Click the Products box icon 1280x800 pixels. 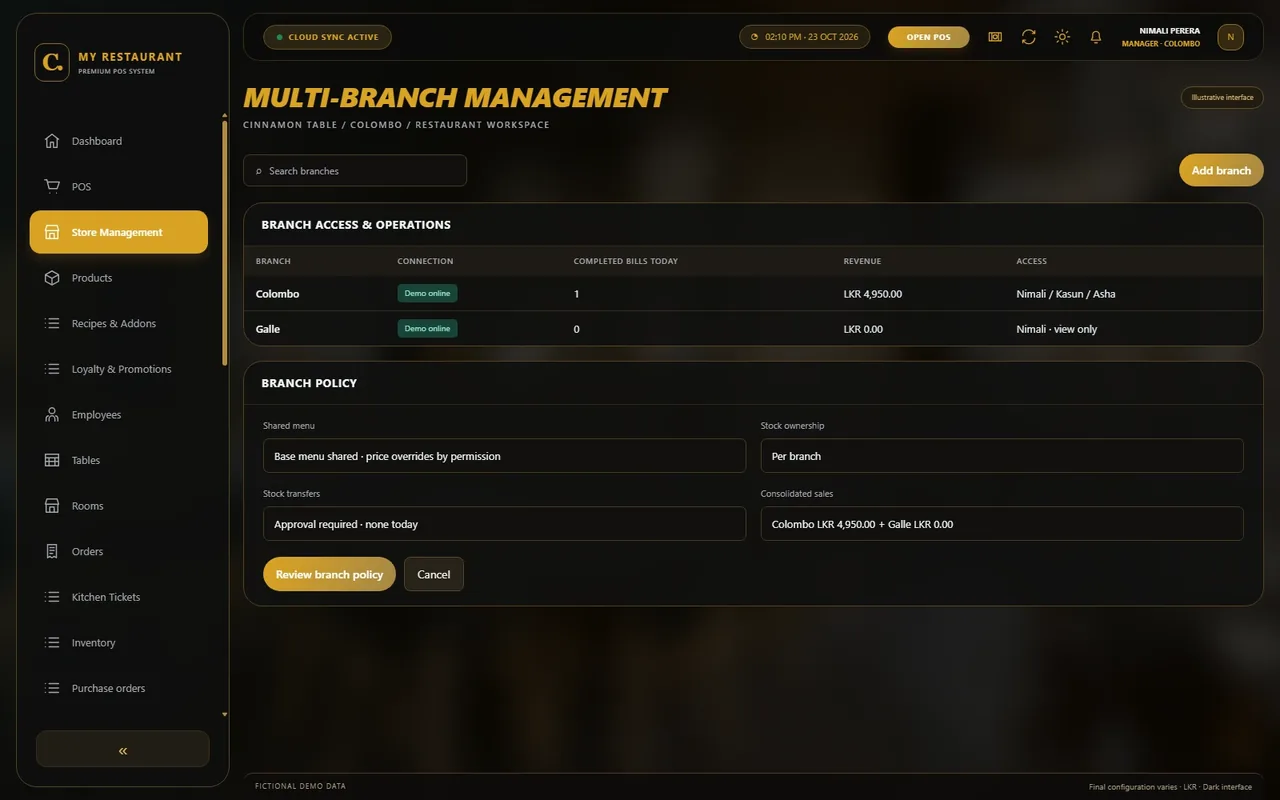[x=52, y=278]
